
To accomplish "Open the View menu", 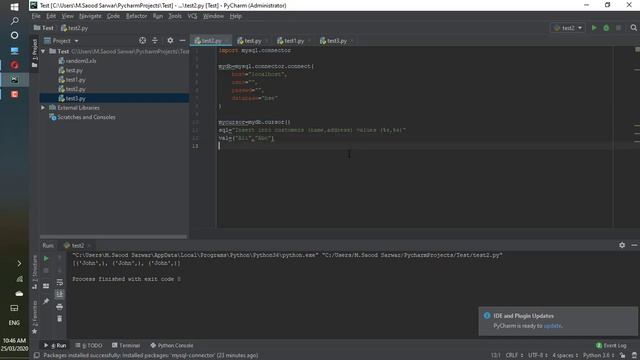I will 67,16.
